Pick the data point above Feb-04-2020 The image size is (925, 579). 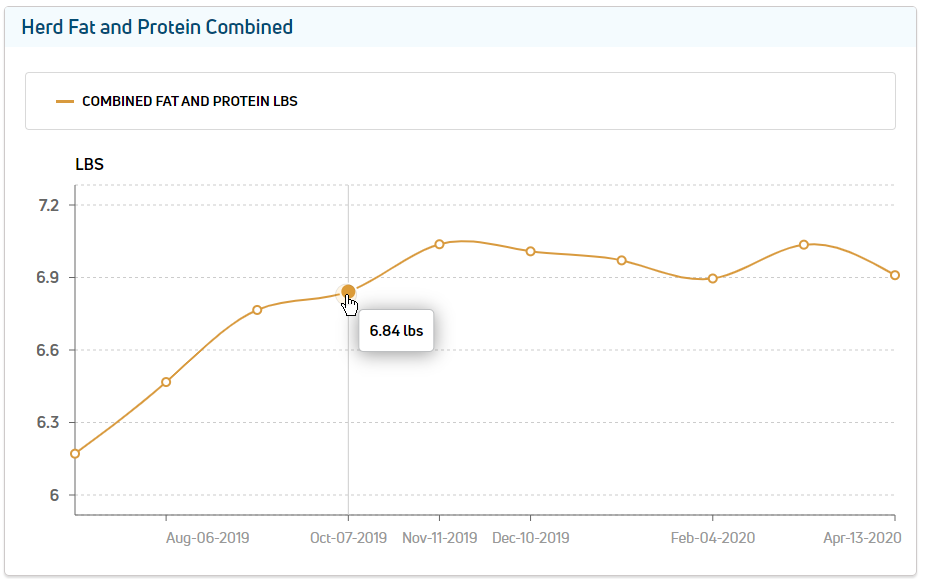tap(712, 279)
